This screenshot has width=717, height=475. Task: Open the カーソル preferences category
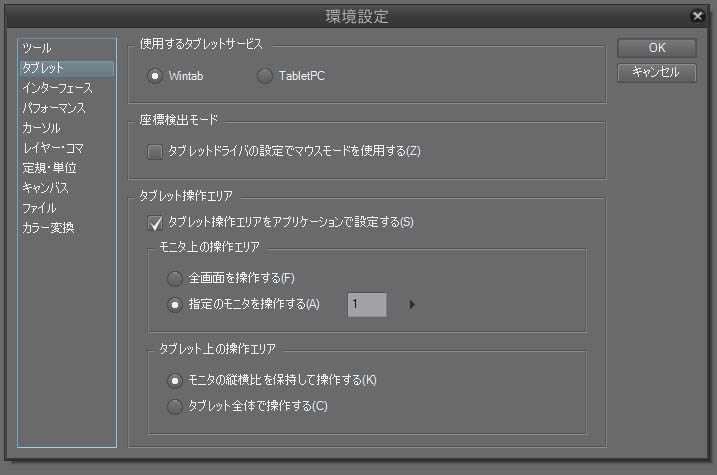pyautogui.click(x=67, y=128)
